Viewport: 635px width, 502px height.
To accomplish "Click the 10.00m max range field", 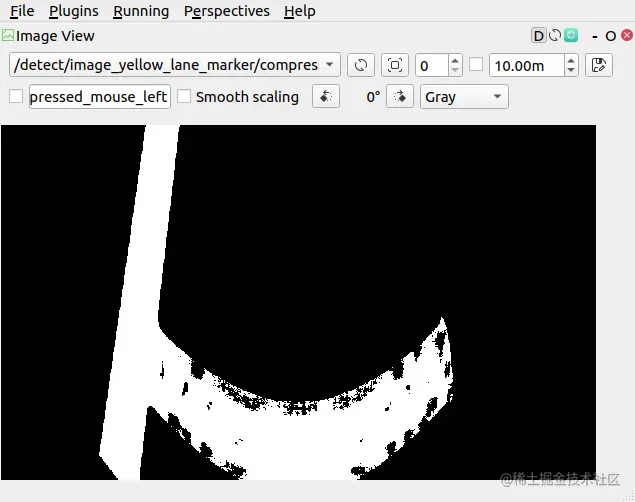I will (527, 65).
